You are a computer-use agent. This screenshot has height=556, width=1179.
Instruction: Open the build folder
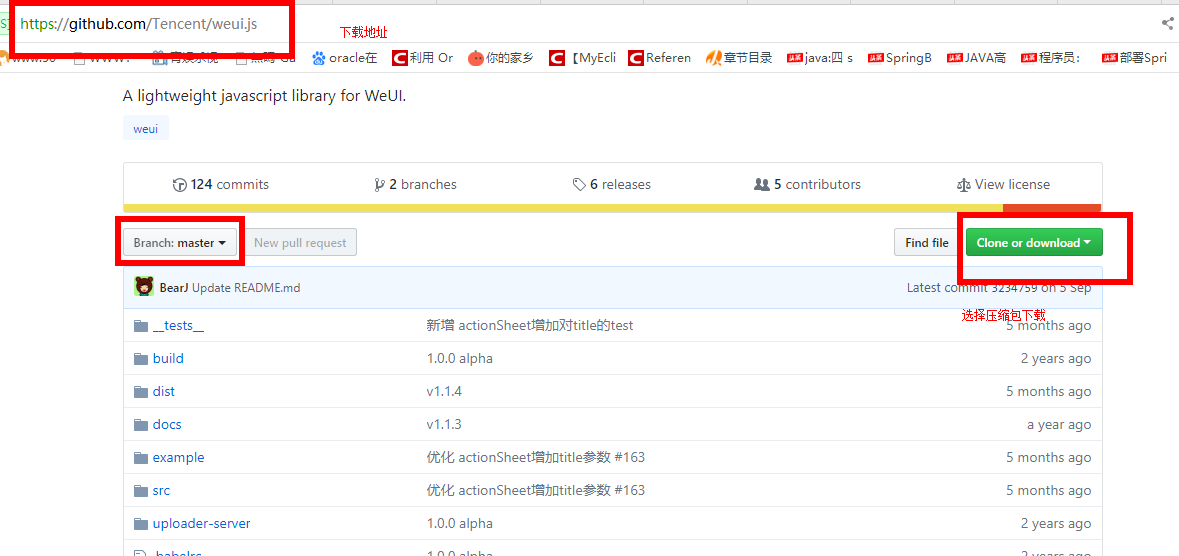click(x=168, y=359)
